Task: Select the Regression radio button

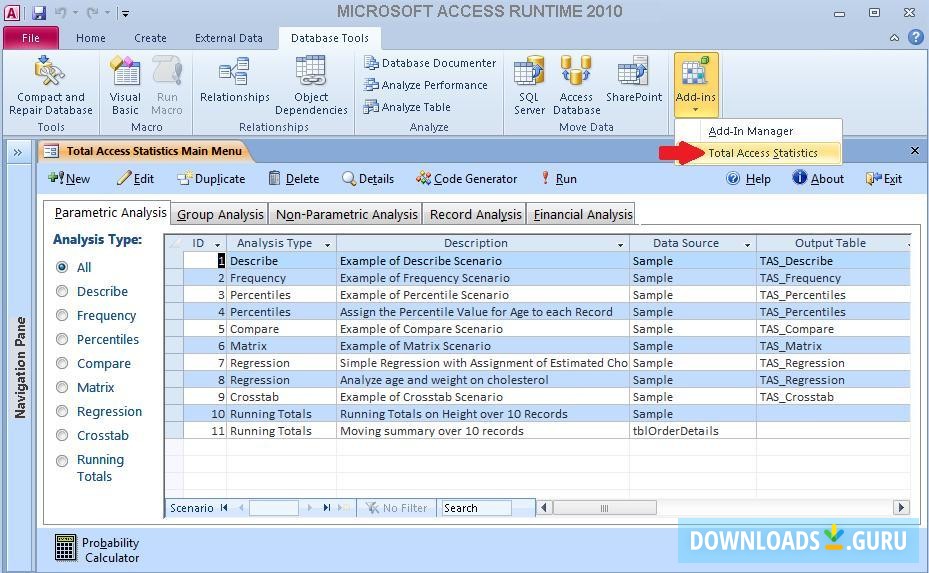Action: point(62,411)
